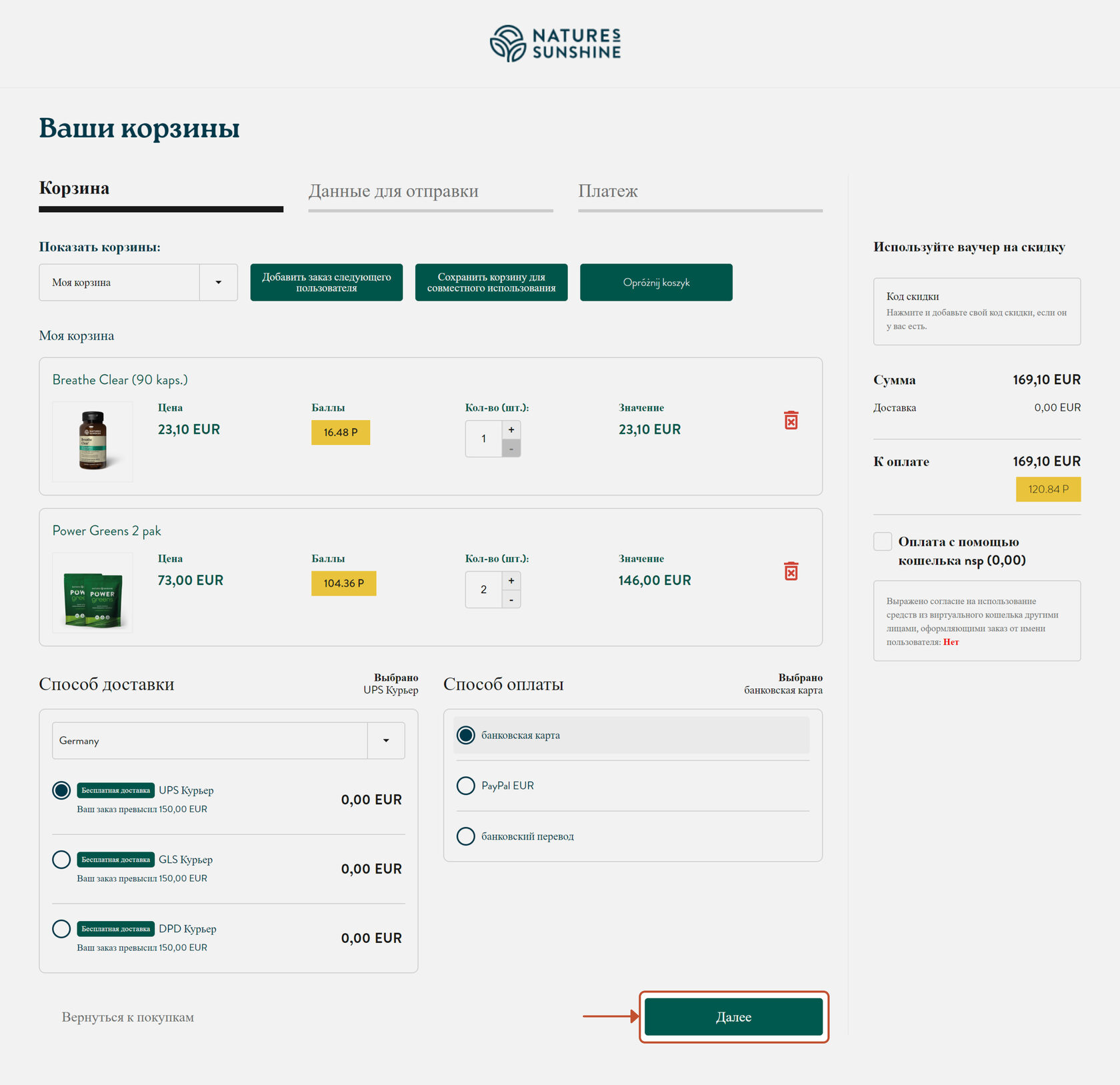Open the Breathe Clear (90 kaps.) product link

120,379
